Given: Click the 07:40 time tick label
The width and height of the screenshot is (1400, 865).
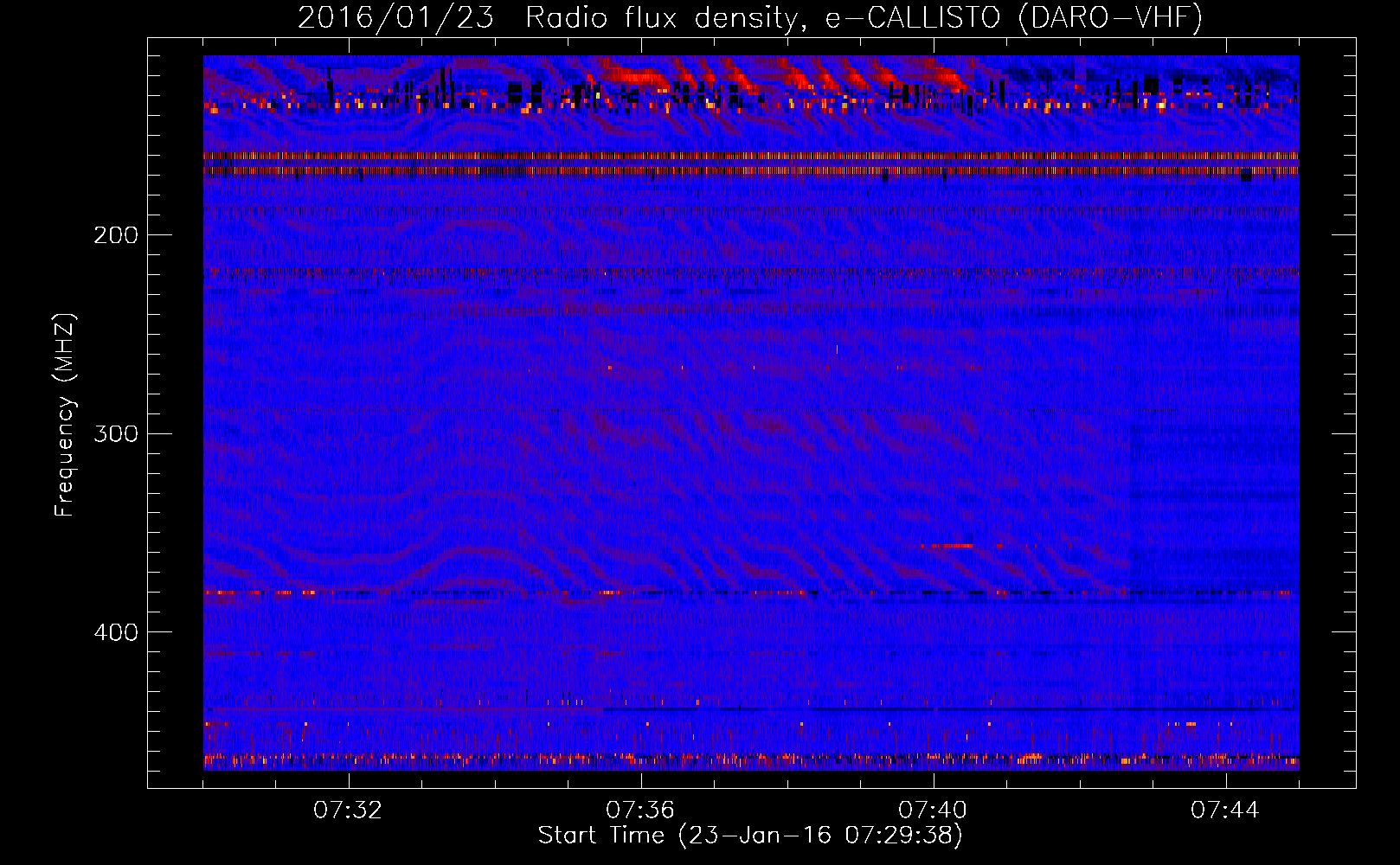Looking at the screenshot, I should [x=933, y=811].
